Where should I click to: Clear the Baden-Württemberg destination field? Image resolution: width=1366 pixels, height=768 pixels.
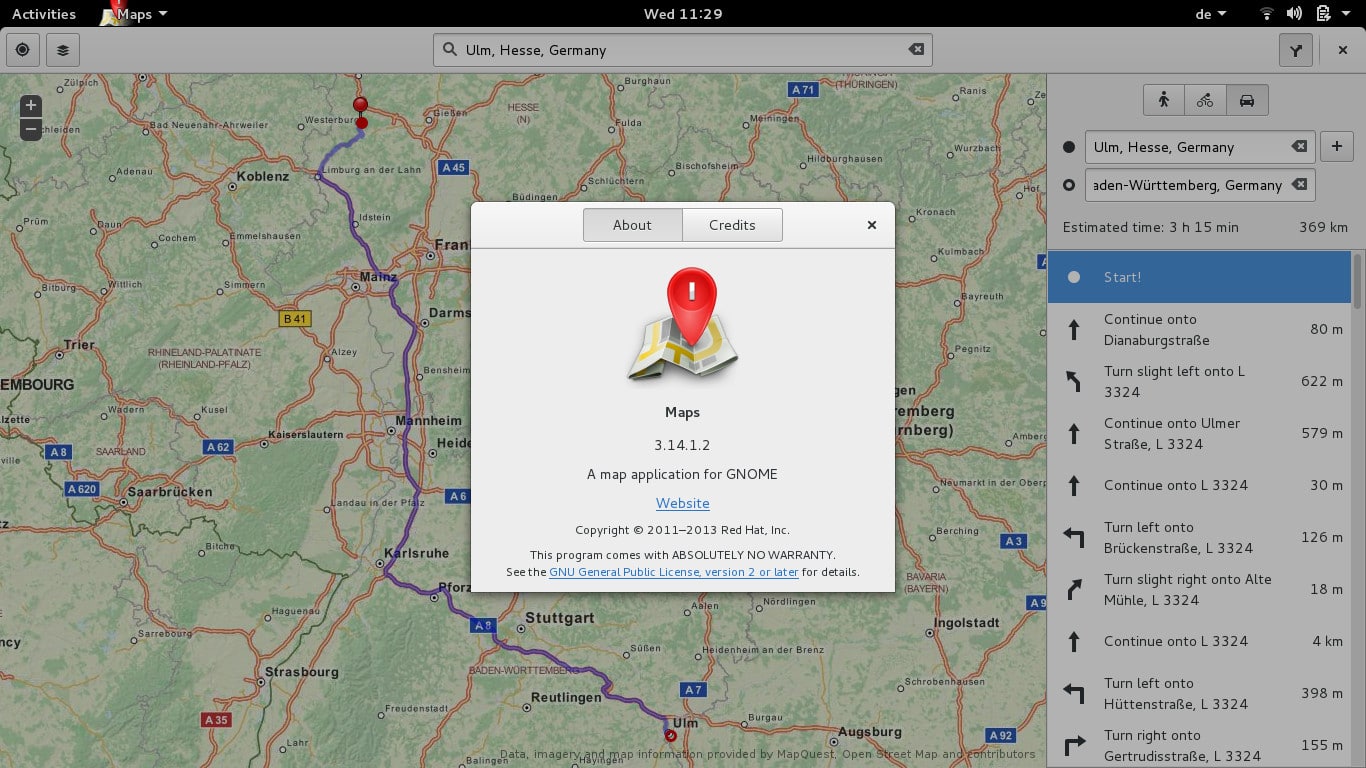point(1299,185)
